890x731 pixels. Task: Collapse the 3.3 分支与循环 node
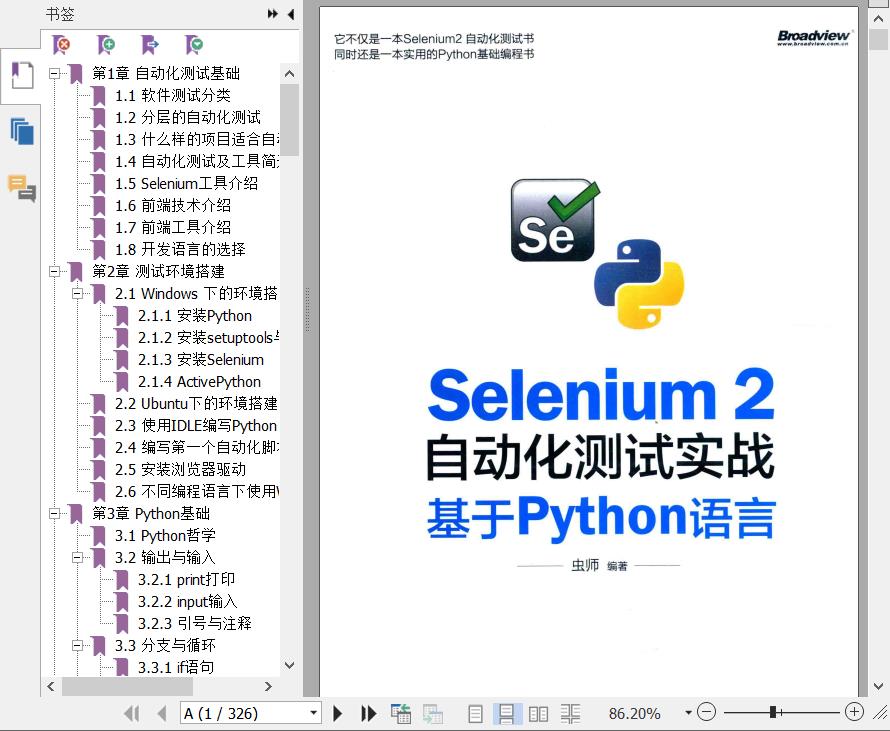point(77,645)
